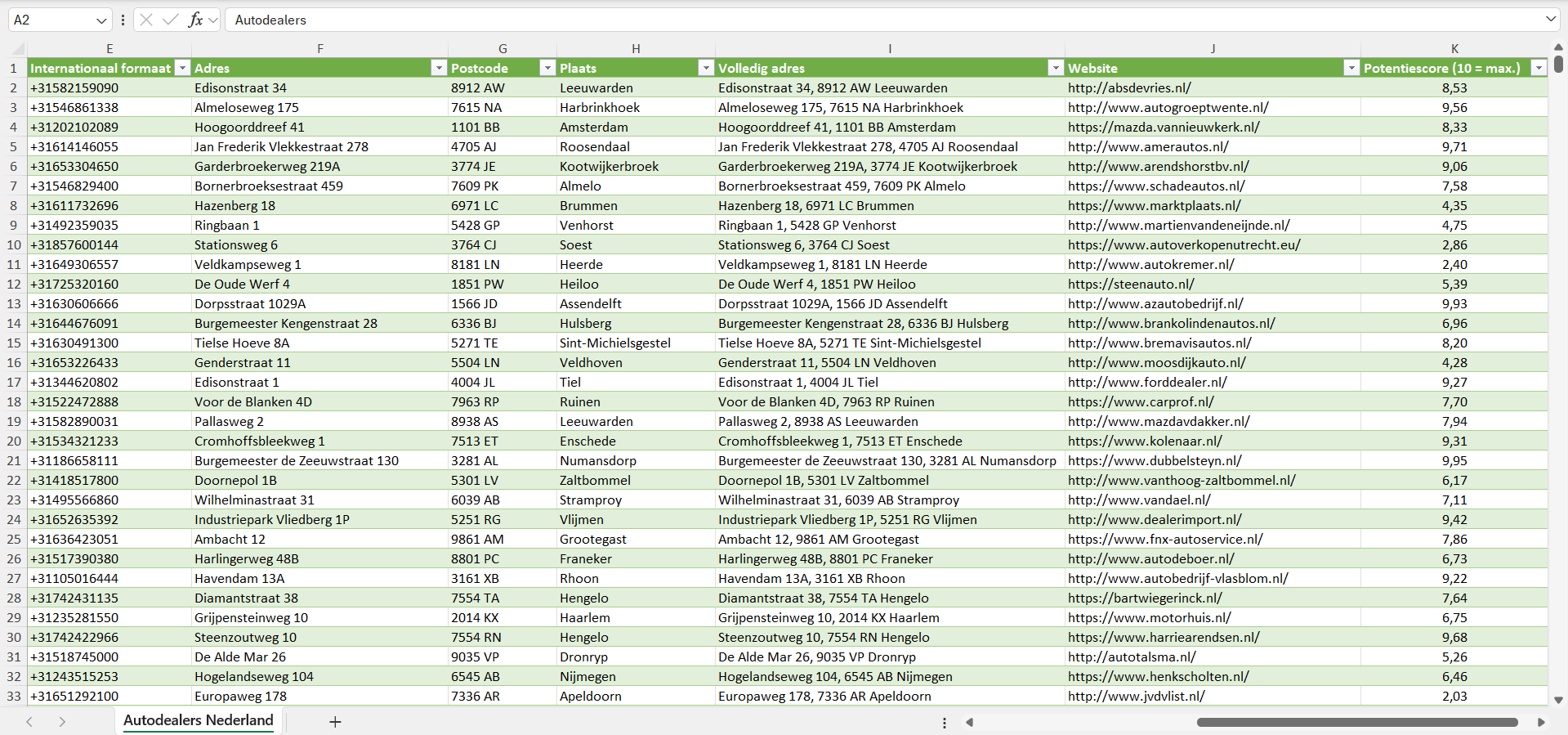The image size is (1568, 735).
Task: Click the Cancel X icon in formula bar
Action: point(146,20)
